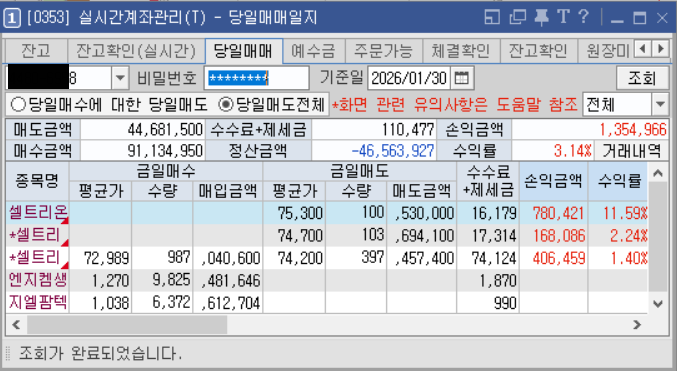Open the 예수금 tab

[x=313, y=51]
